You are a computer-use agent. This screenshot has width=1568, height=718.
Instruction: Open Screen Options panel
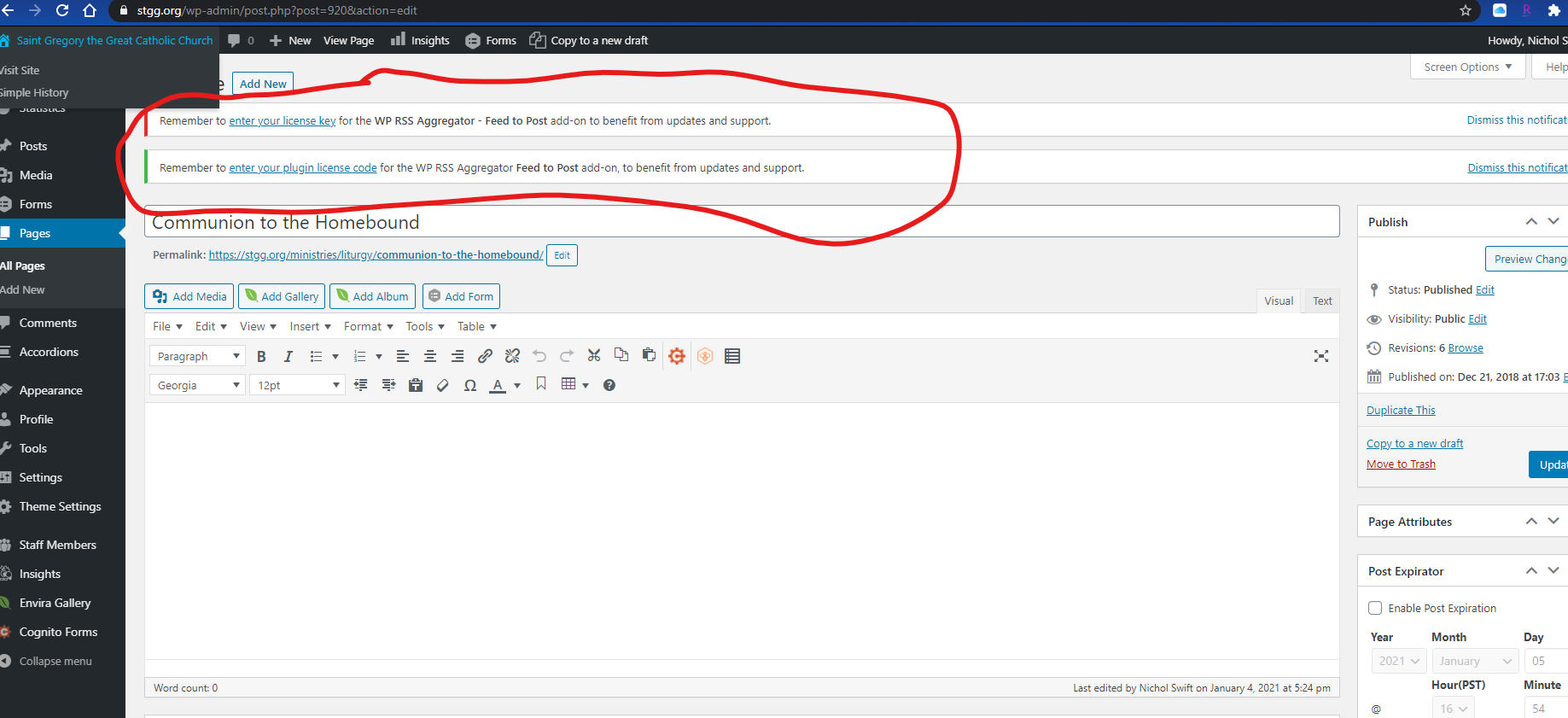coord(1467,67)
